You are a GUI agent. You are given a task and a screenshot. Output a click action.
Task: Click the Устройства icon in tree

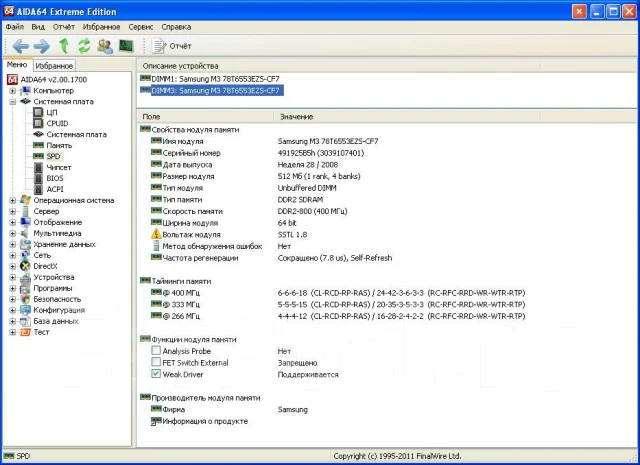[25, 278]
